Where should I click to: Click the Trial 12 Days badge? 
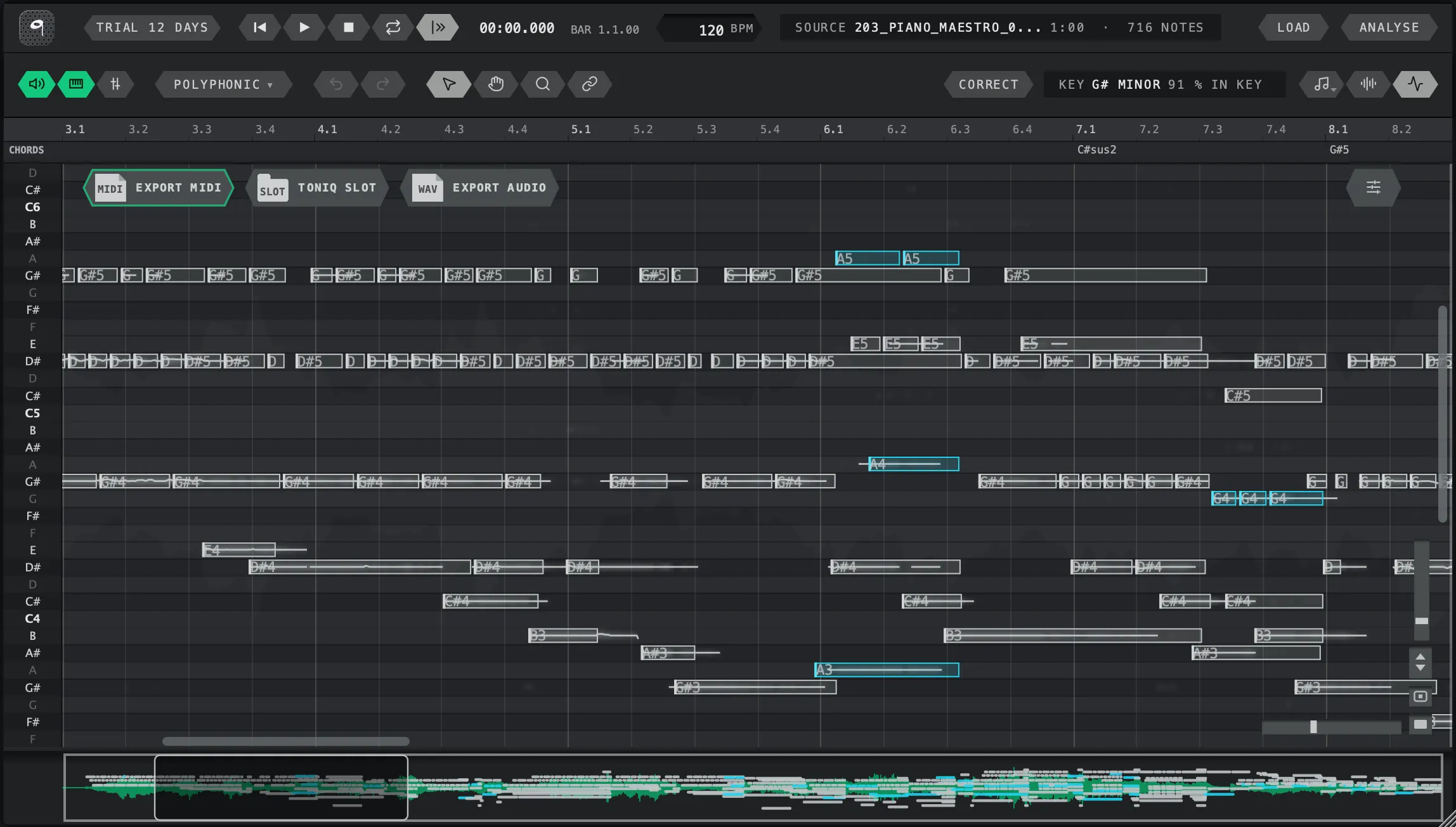152,27
